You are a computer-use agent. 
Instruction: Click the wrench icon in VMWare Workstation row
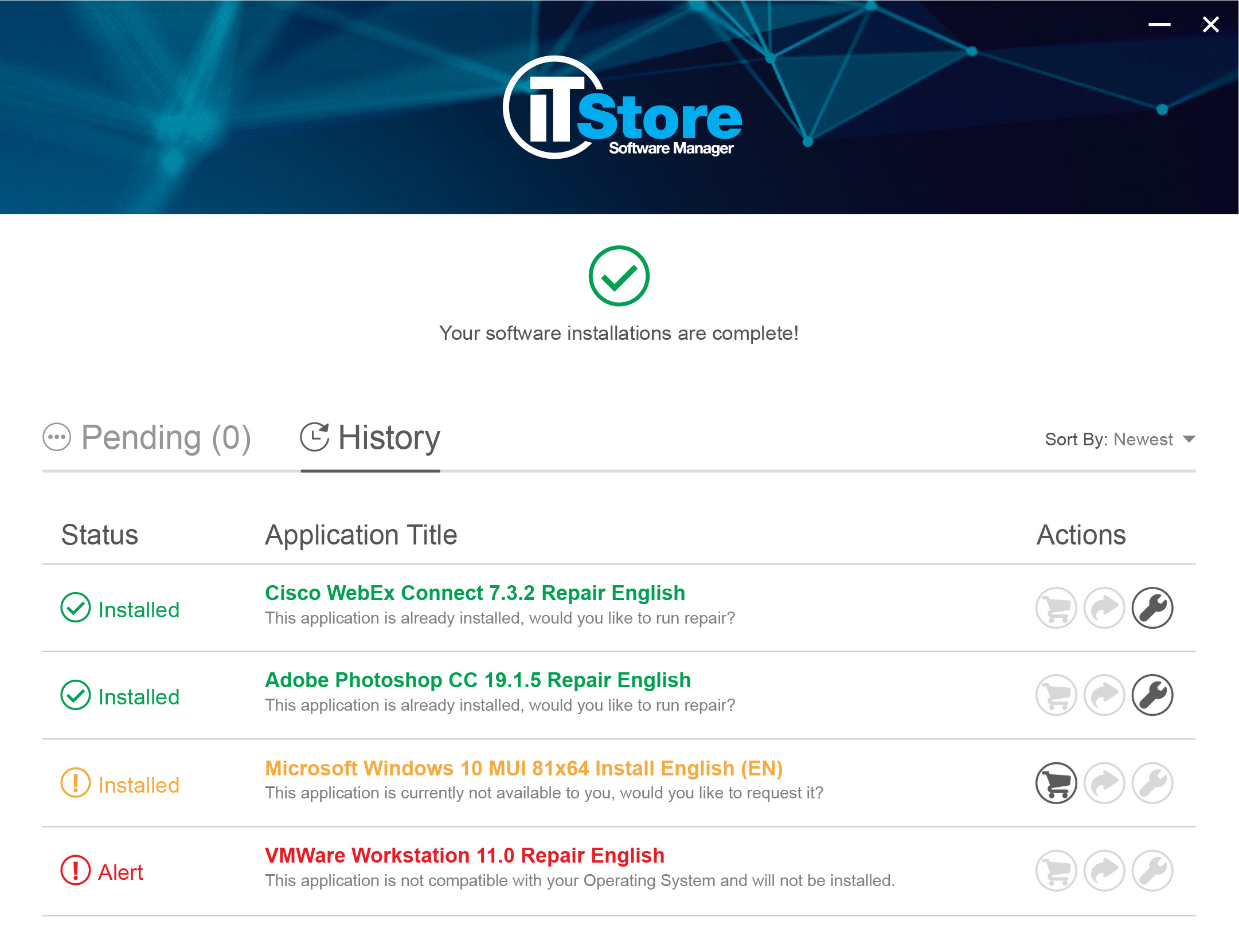(1152, 871)
